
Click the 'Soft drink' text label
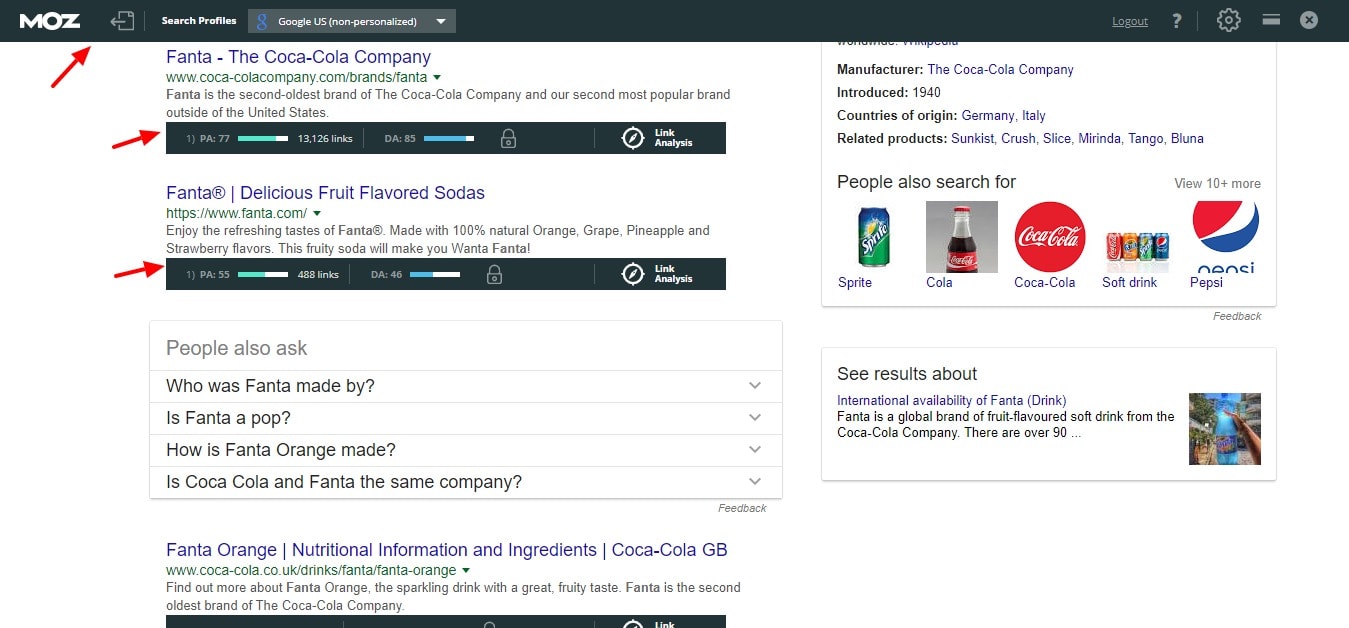click(x=1129, y=283)
